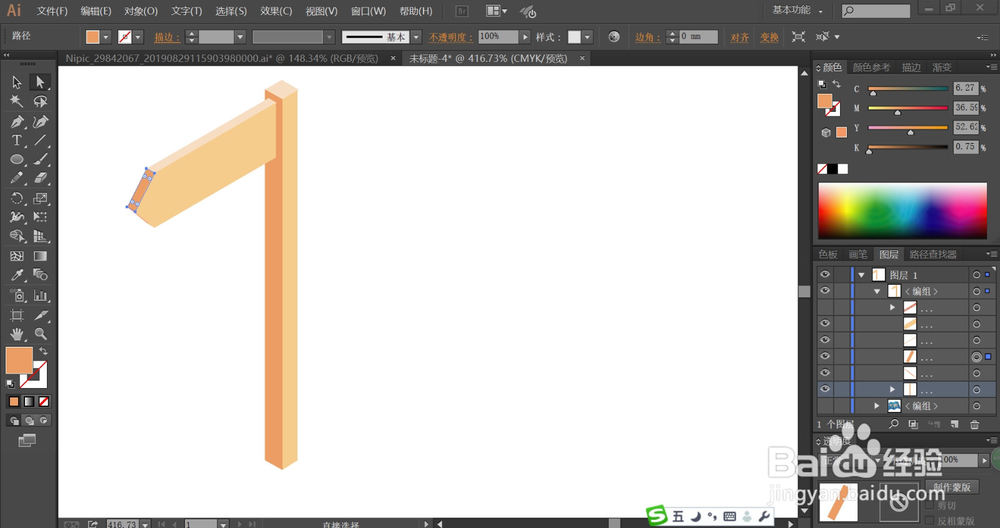Open the fill color dropdown in control bar
This screenshot has height=528, width=1000.
[106, 37]
